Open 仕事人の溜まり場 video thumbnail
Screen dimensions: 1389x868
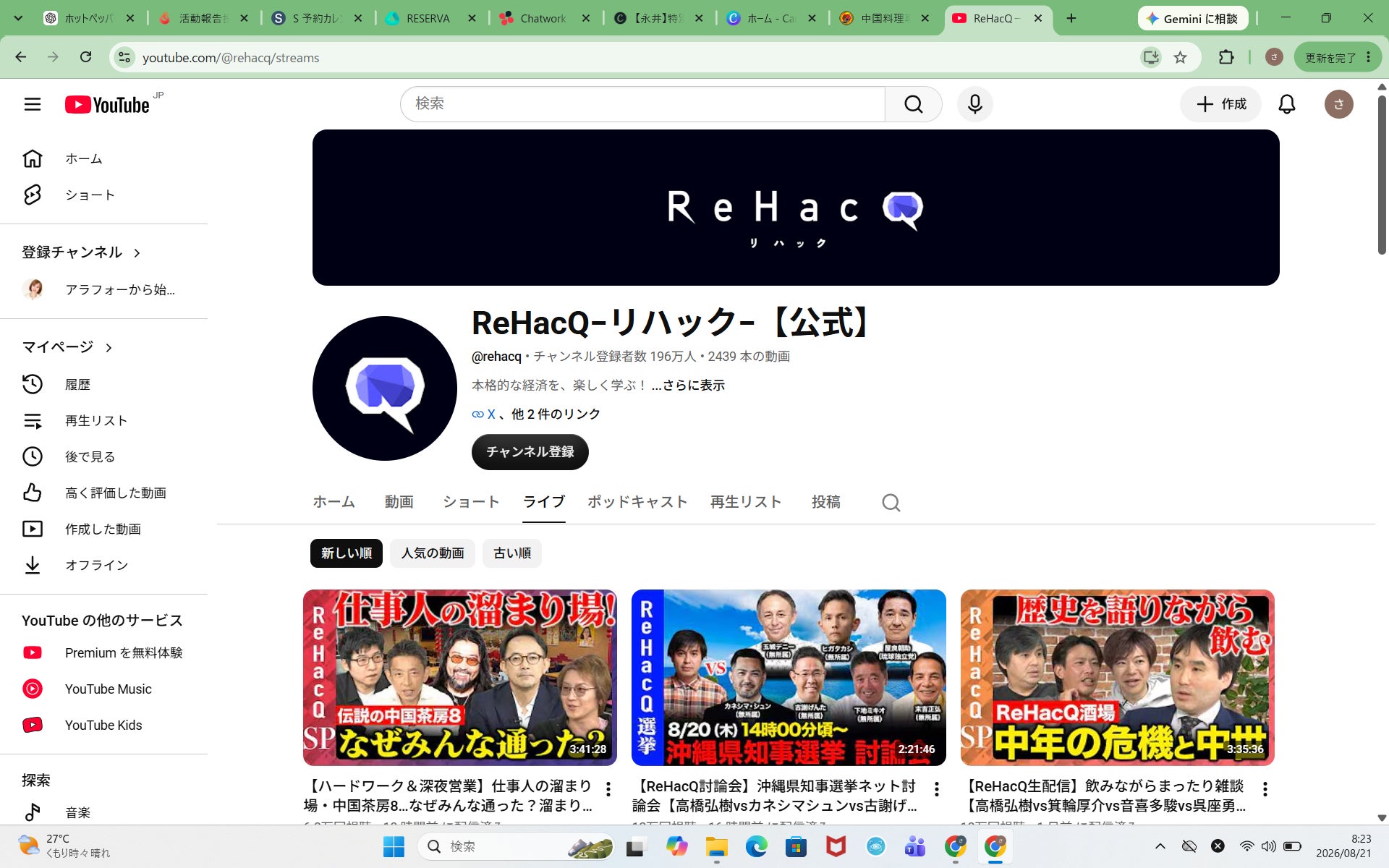[x=460, y=678]
